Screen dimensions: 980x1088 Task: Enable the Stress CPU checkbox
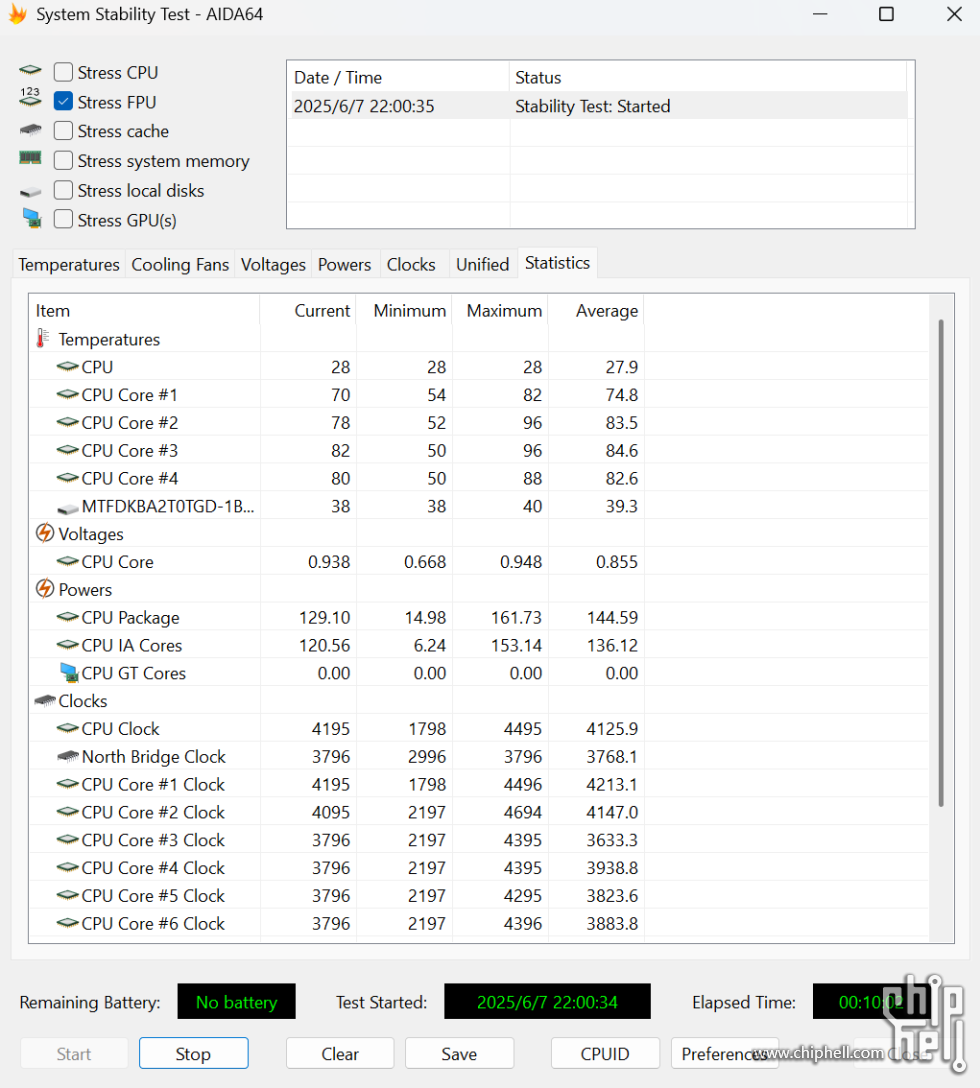[63, 72]
